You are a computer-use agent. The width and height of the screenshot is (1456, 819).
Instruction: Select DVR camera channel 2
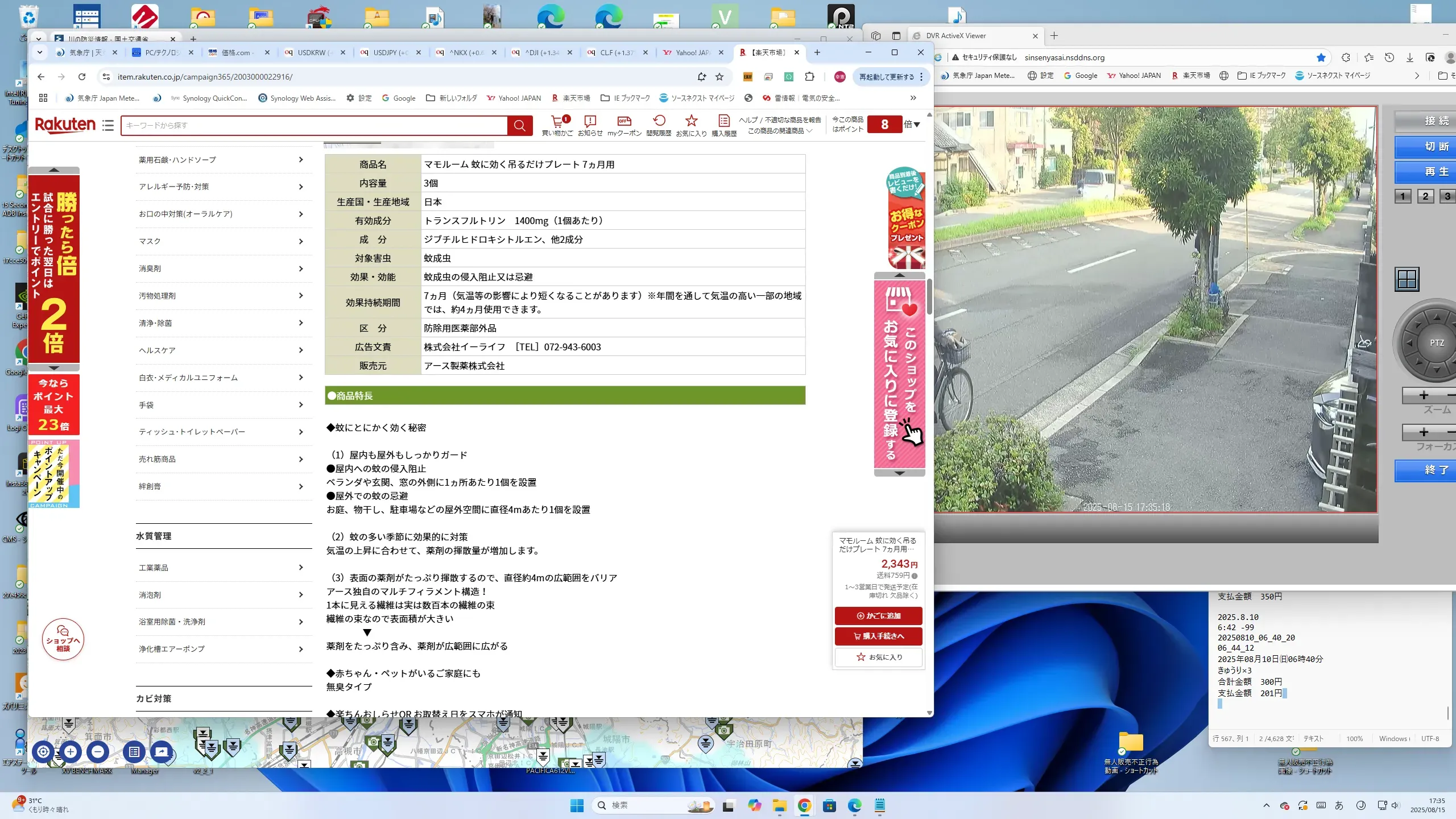click(x=1425, y=196)
